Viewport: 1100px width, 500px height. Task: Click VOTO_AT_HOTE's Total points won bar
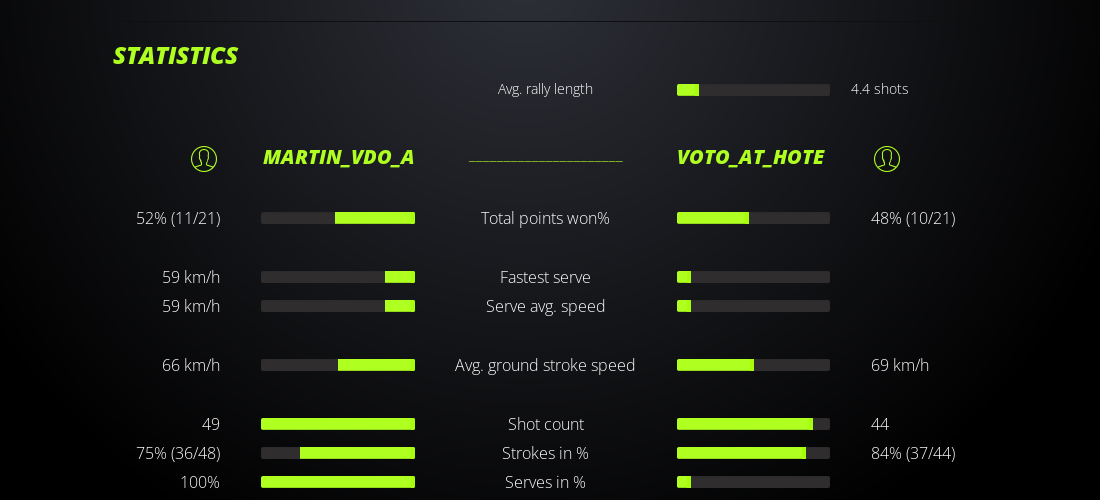pos(753,218)
